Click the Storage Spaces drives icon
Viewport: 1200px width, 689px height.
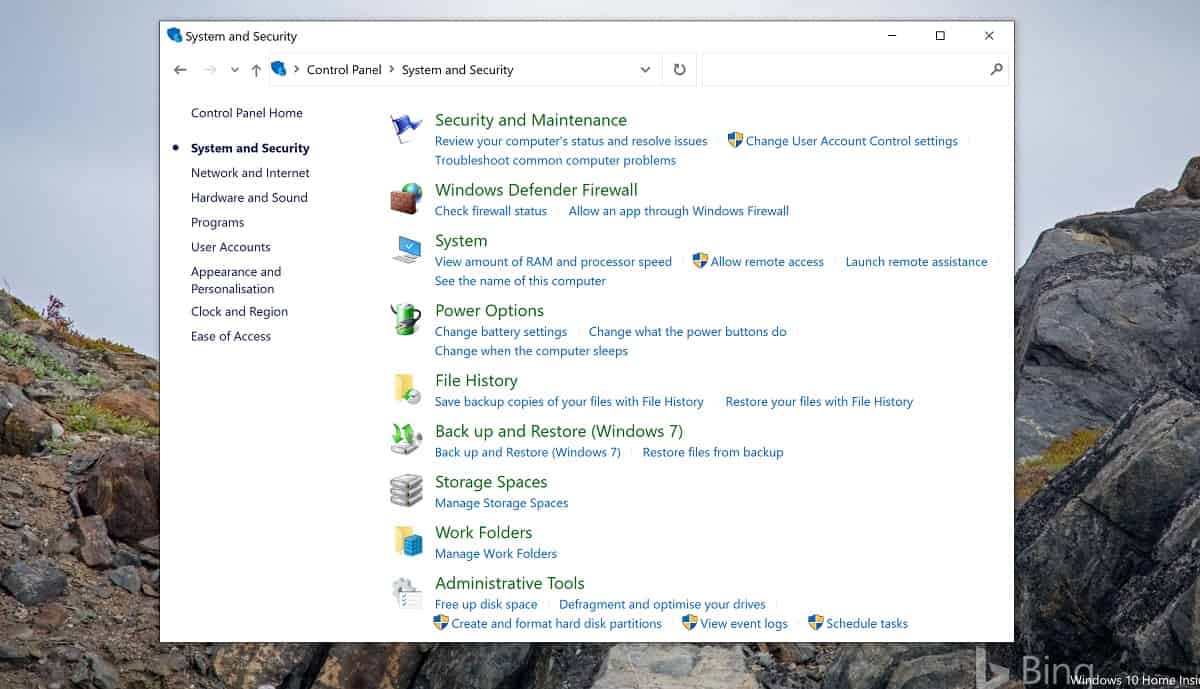(407, 490)
